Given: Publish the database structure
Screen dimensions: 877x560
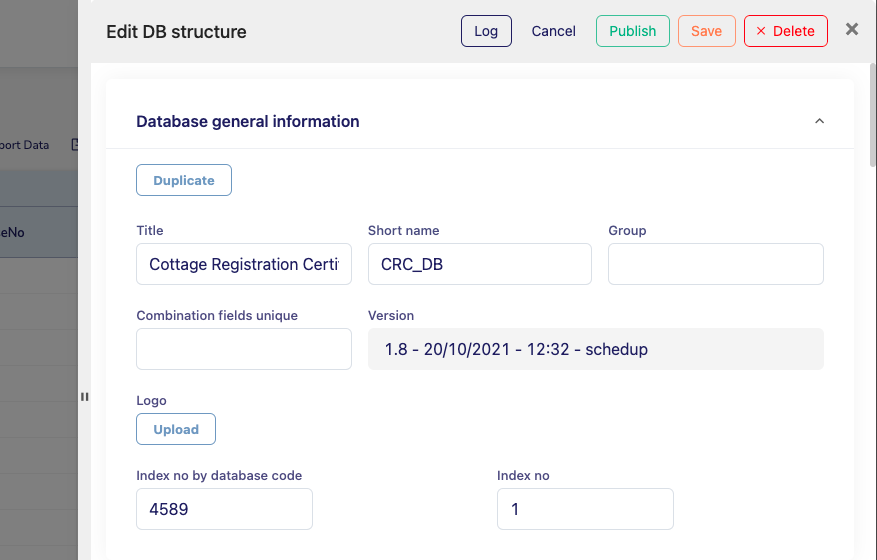Looking at the screenshot, I should coord(633,31).
